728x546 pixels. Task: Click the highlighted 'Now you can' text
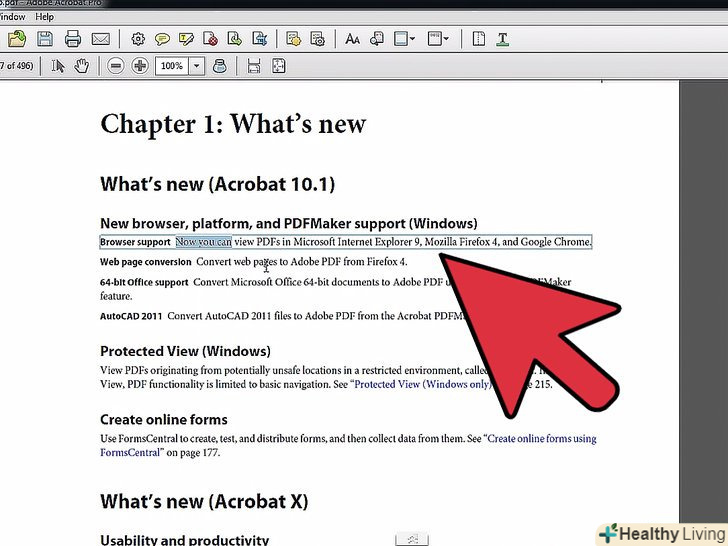pos(203,242)
